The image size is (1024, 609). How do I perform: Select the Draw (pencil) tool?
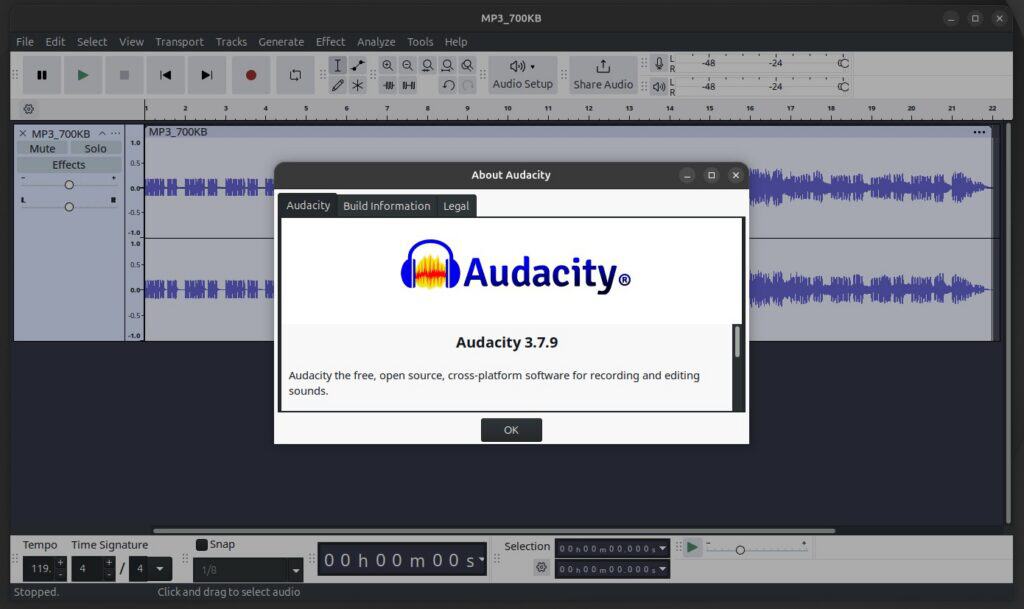338,85
